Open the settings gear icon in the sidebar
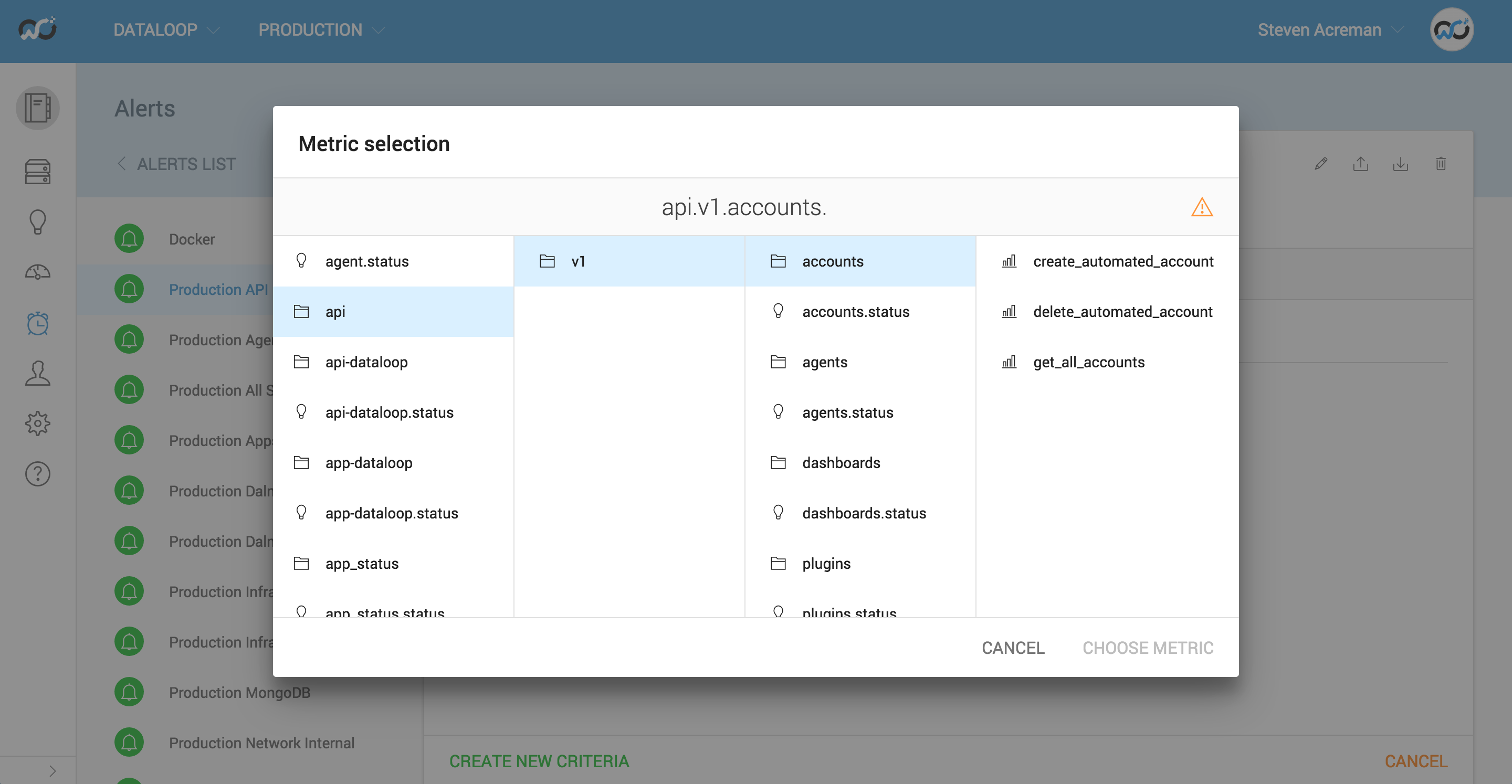 click(x=38, y=423)
